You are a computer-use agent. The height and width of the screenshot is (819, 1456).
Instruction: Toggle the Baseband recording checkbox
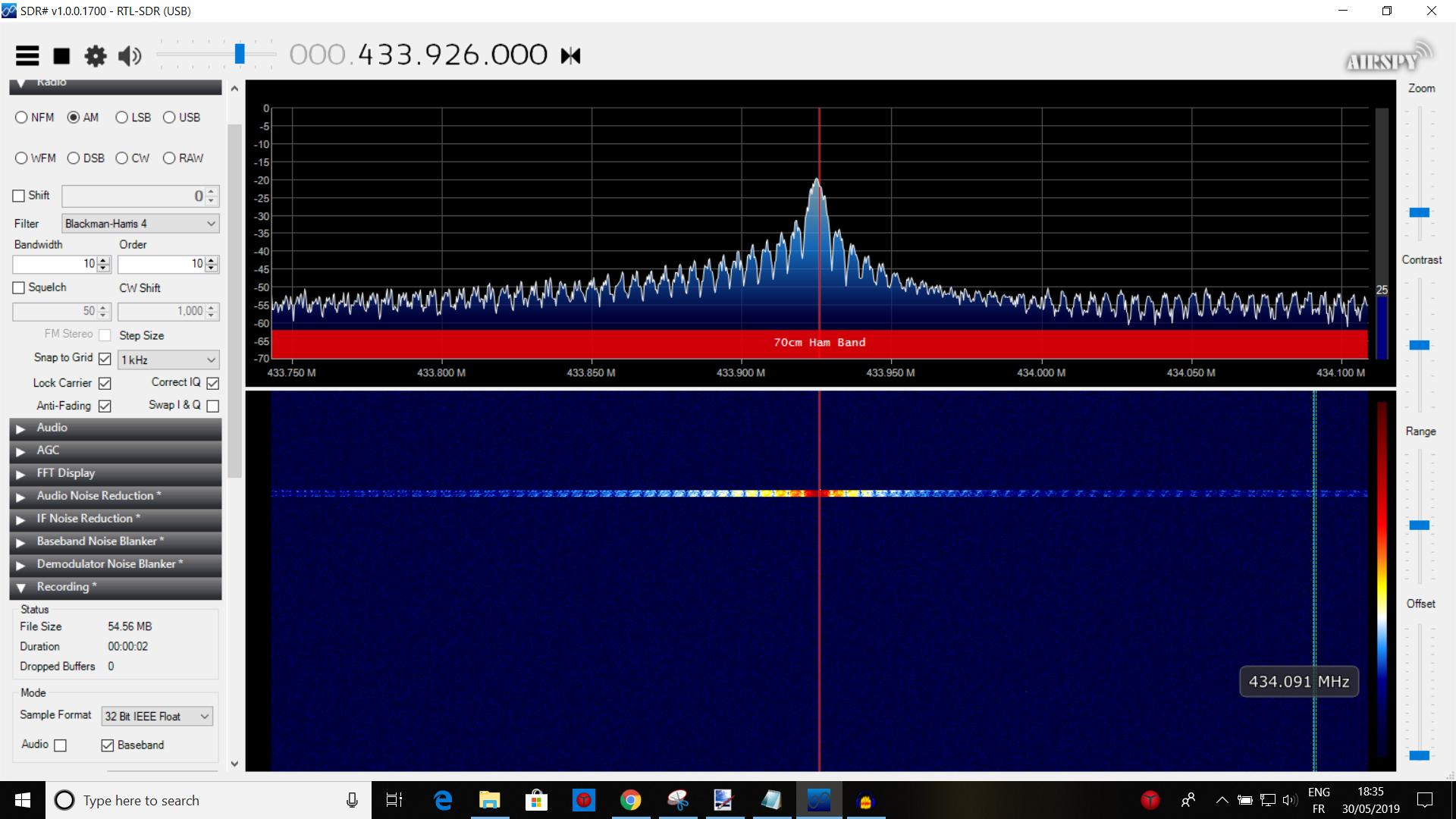108,745
